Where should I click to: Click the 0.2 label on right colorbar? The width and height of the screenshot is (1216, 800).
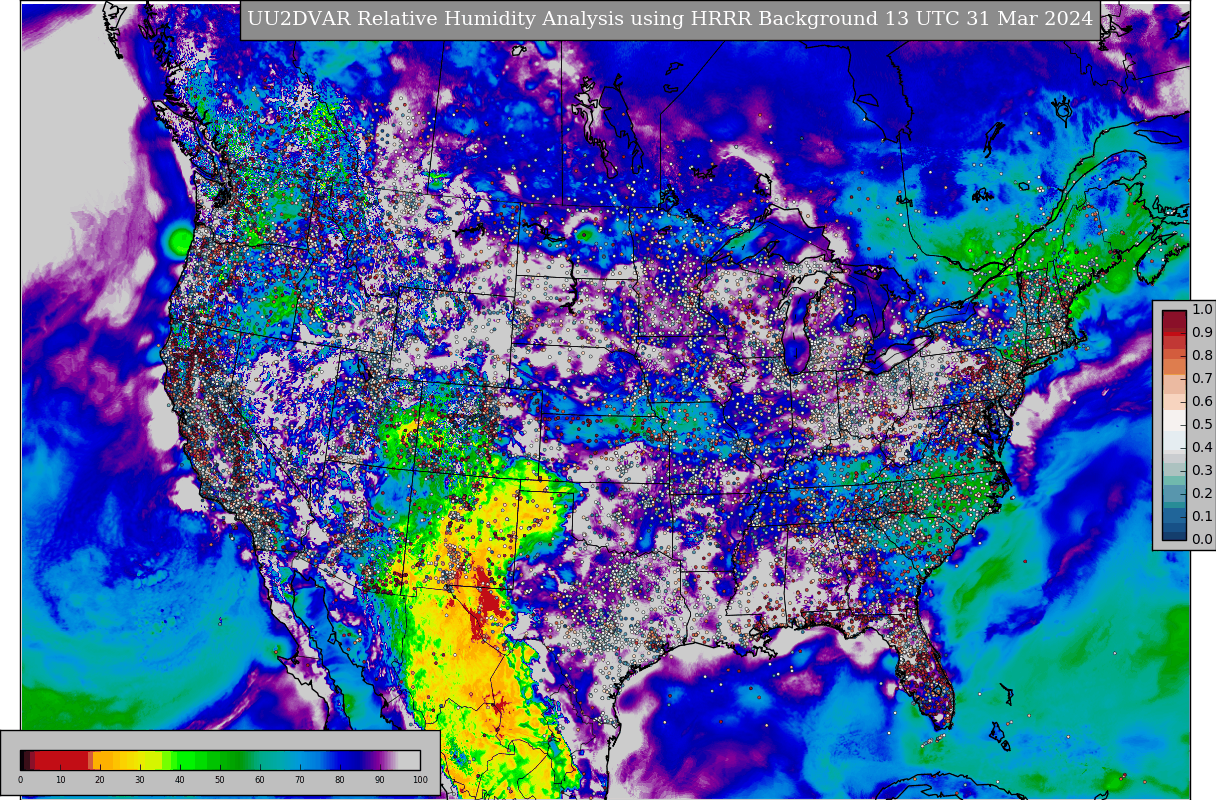1202,494
